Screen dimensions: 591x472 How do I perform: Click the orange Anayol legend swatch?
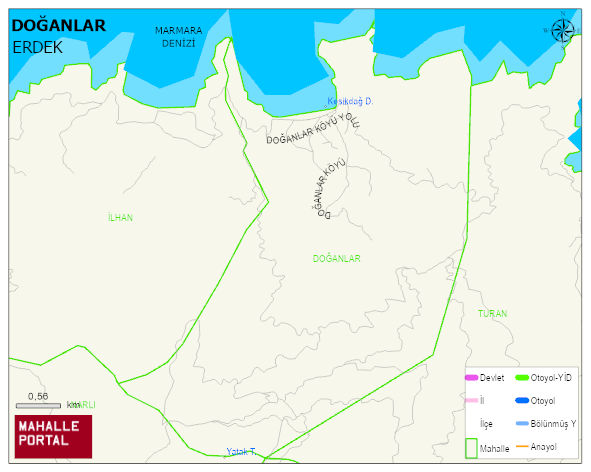[x=522, y=447]
